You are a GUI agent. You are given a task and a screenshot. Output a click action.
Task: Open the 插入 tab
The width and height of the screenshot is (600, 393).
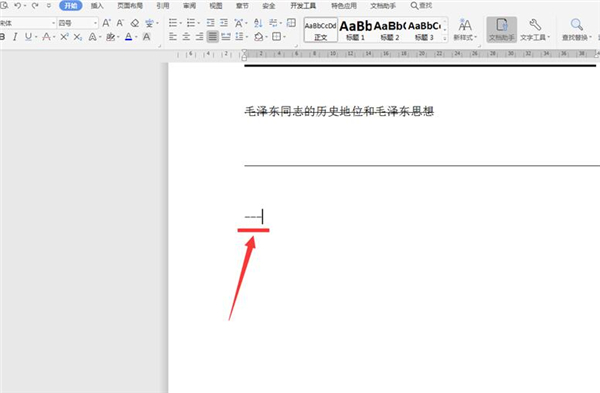click(x=97, y=5)
